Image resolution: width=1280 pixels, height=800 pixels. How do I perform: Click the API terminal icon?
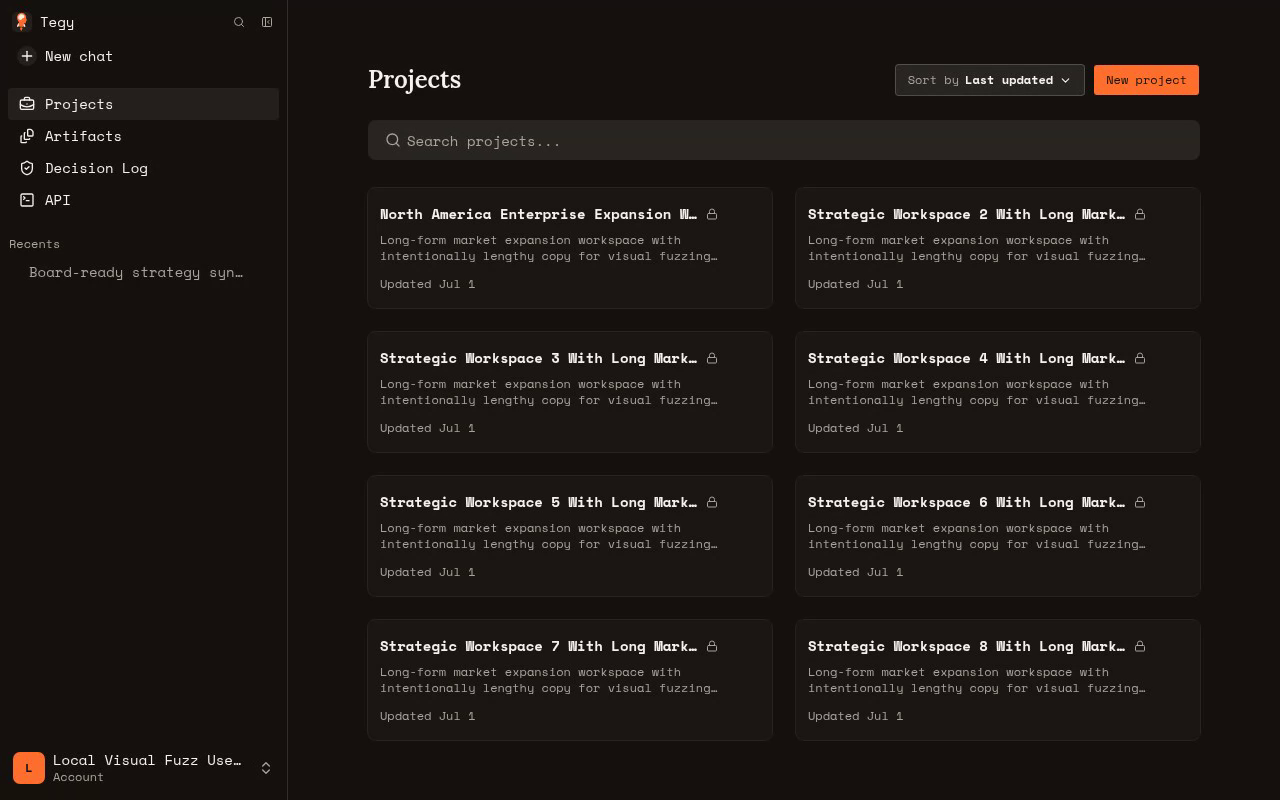click(27, 200)
